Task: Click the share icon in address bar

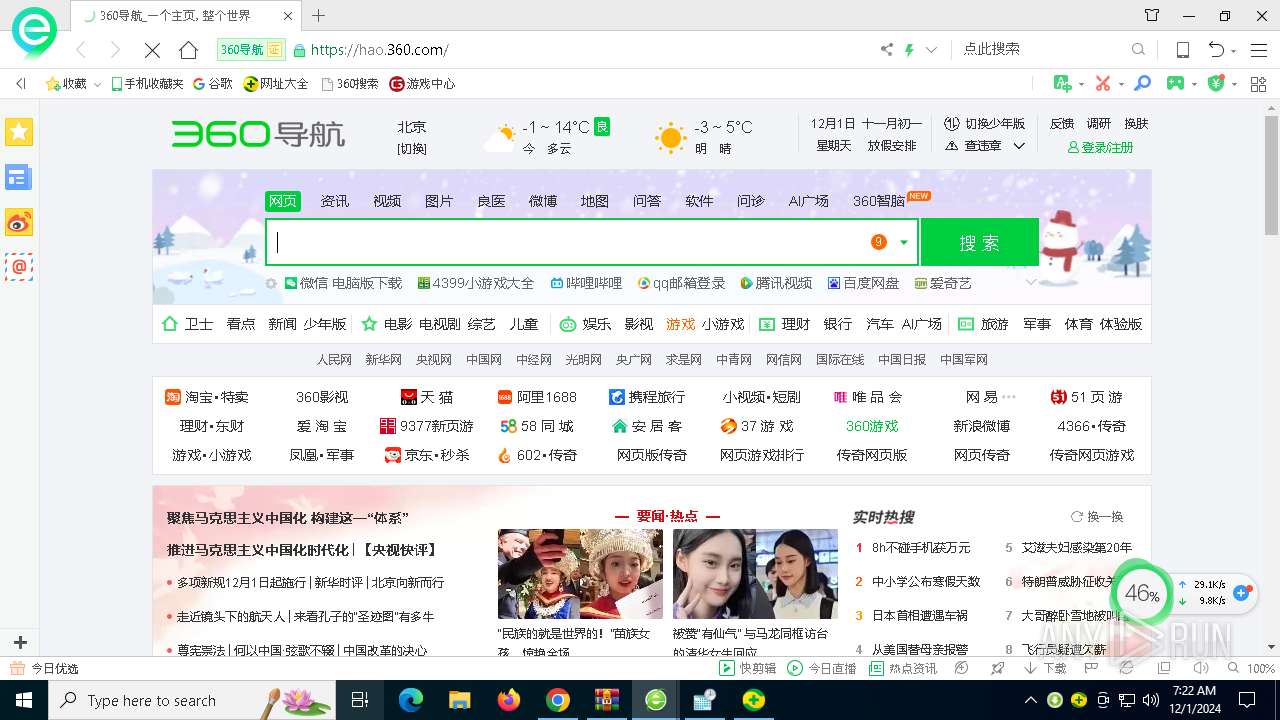Action: click(886, 49)
